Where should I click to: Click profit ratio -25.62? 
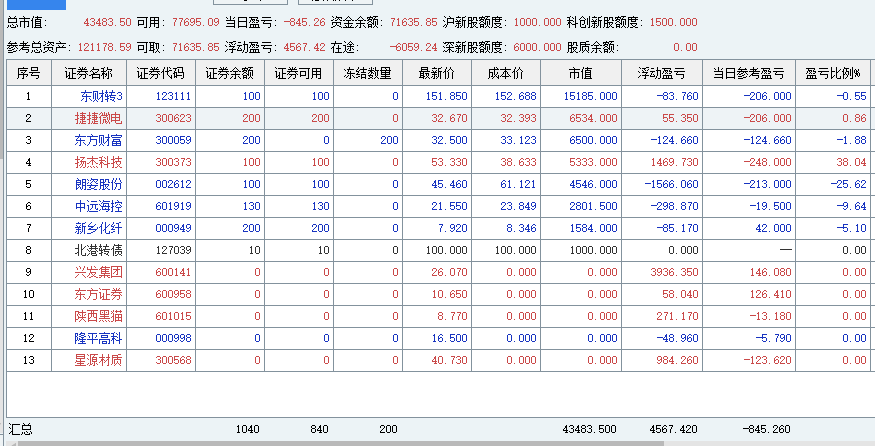click(x=848, y=184)
